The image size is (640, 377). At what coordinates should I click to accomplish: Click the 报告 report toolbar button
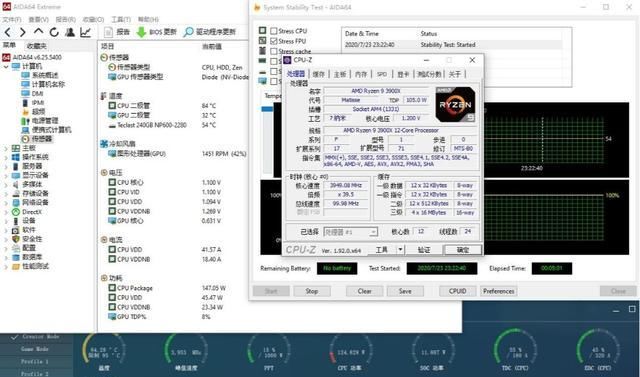(117, 32)
